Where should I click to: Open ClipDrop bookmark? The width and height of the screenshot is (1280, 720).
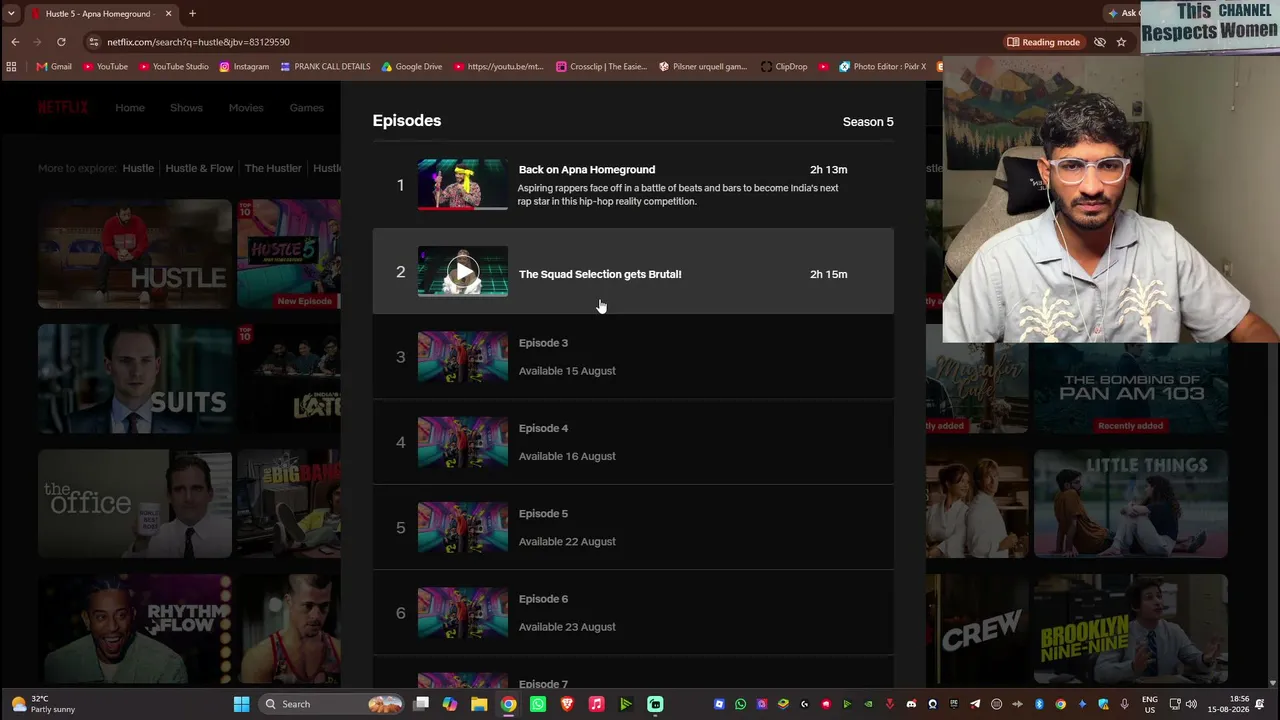click(783, 67)
